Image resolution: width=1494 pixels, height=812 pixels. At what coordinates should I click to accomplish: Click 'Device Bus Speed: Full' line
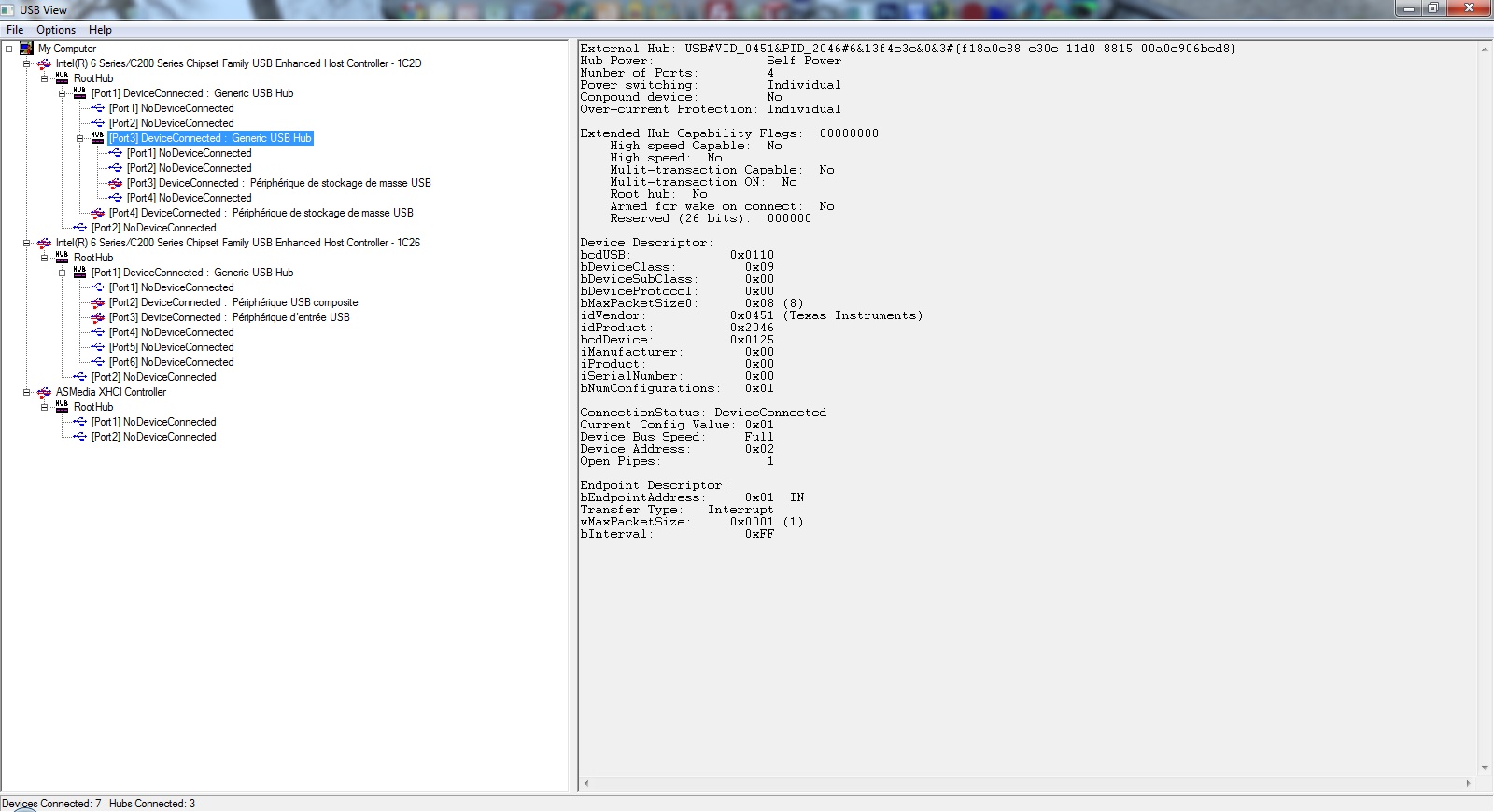[677, 437]
